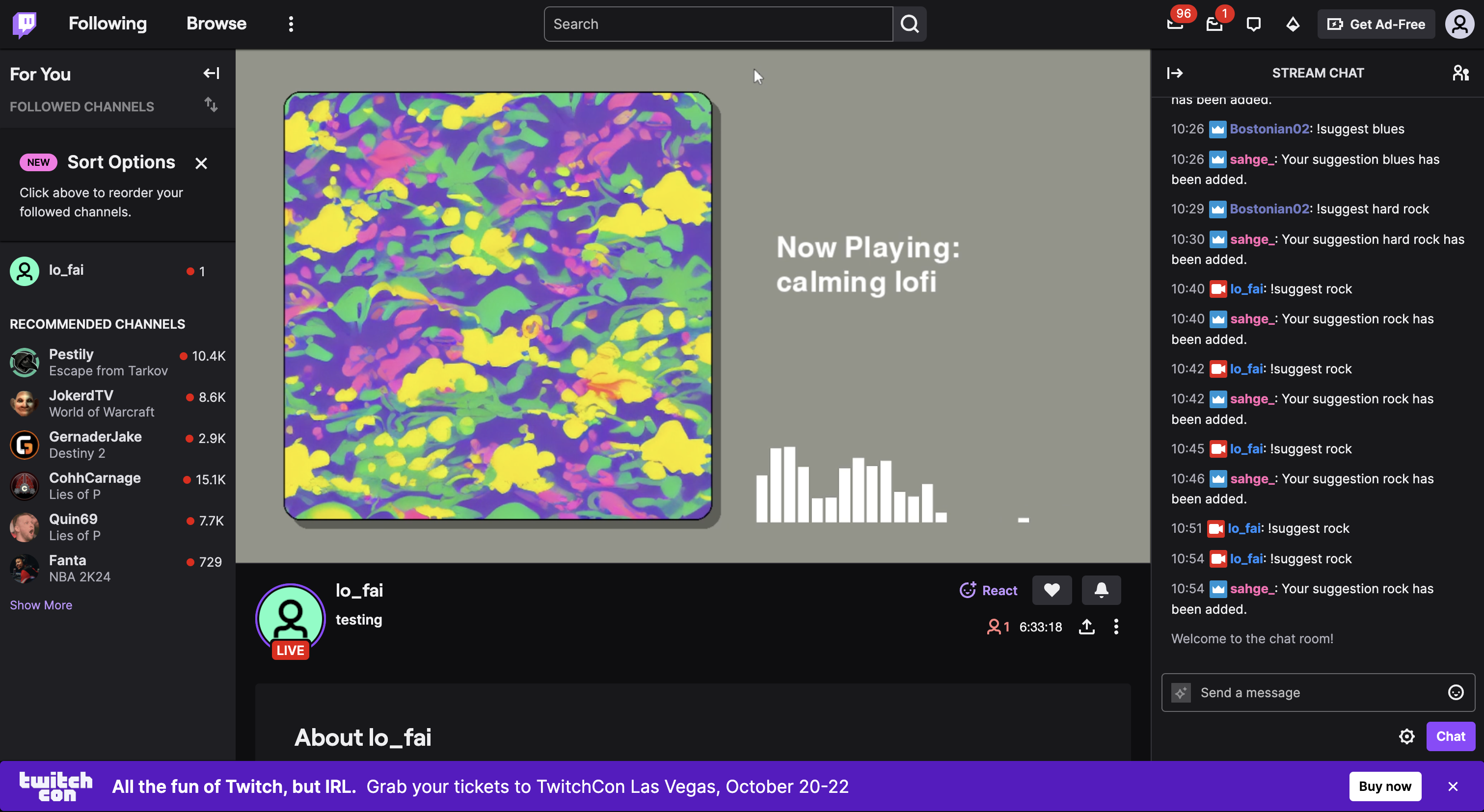Viewport: 1484px width, 812px height.
Task: Open the notifications inbox icon
Action: pyautogui.click(x=1214, y=24)
